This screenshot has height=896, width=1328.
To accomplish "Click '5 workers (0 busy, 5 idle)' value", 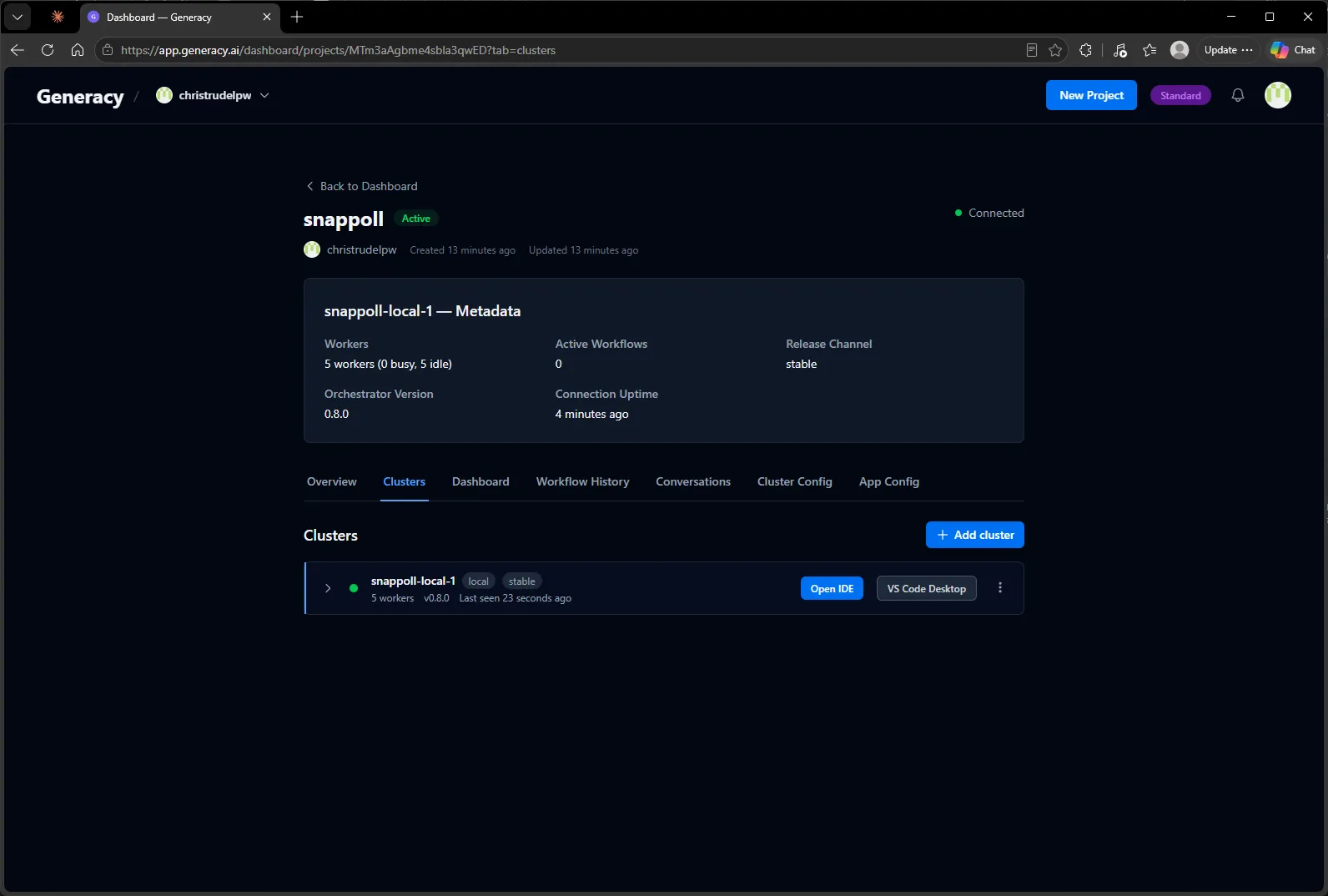I will (388, 364).
